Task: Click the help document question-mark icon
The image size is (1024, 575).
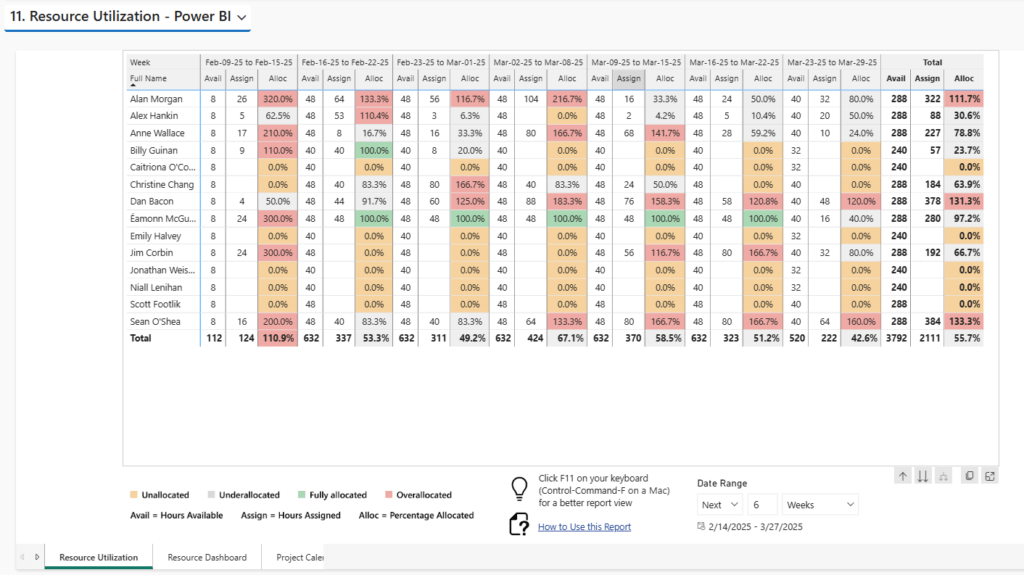Action: pyautogui.click(x=519, y=525)
